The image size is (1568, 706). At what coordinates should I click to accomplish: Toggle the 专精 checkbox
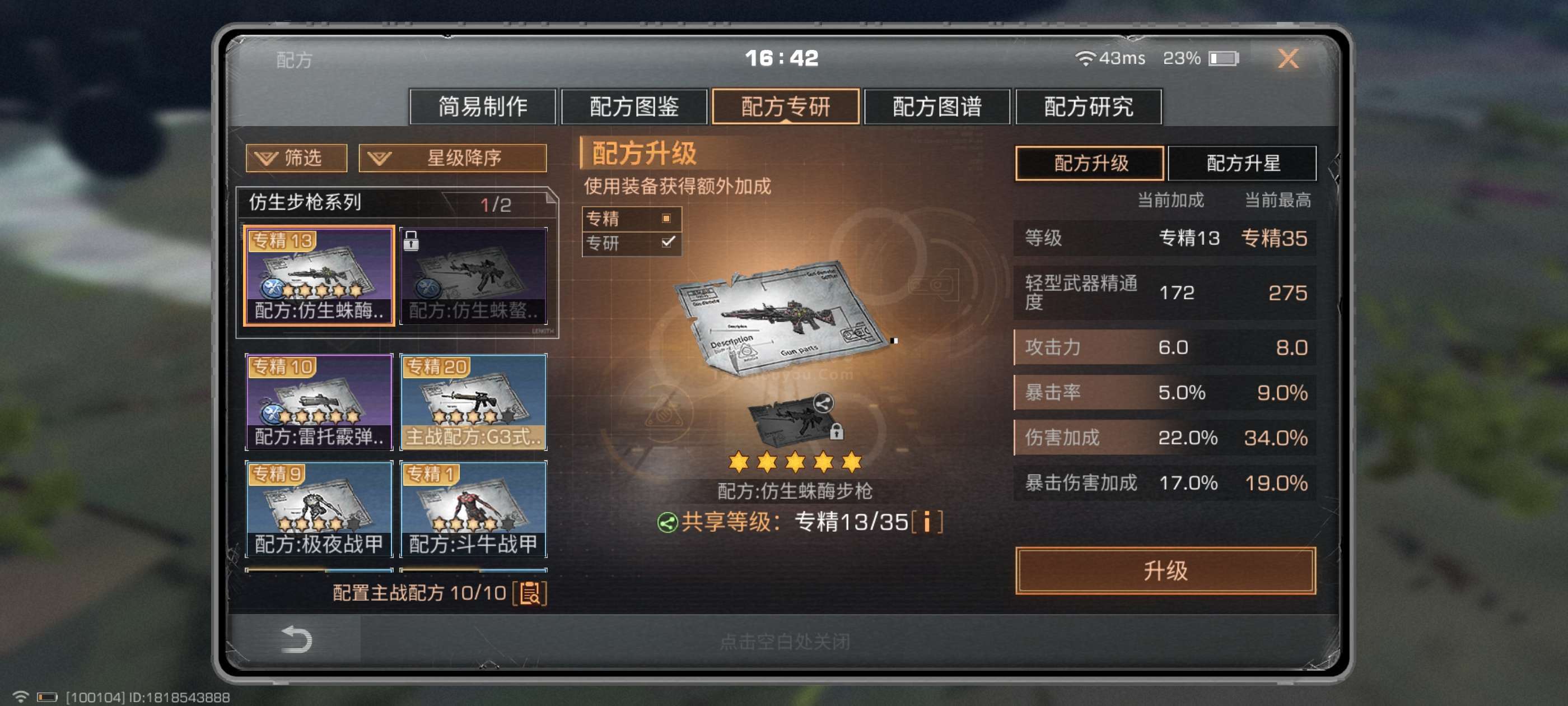click(x=666, y=218)
